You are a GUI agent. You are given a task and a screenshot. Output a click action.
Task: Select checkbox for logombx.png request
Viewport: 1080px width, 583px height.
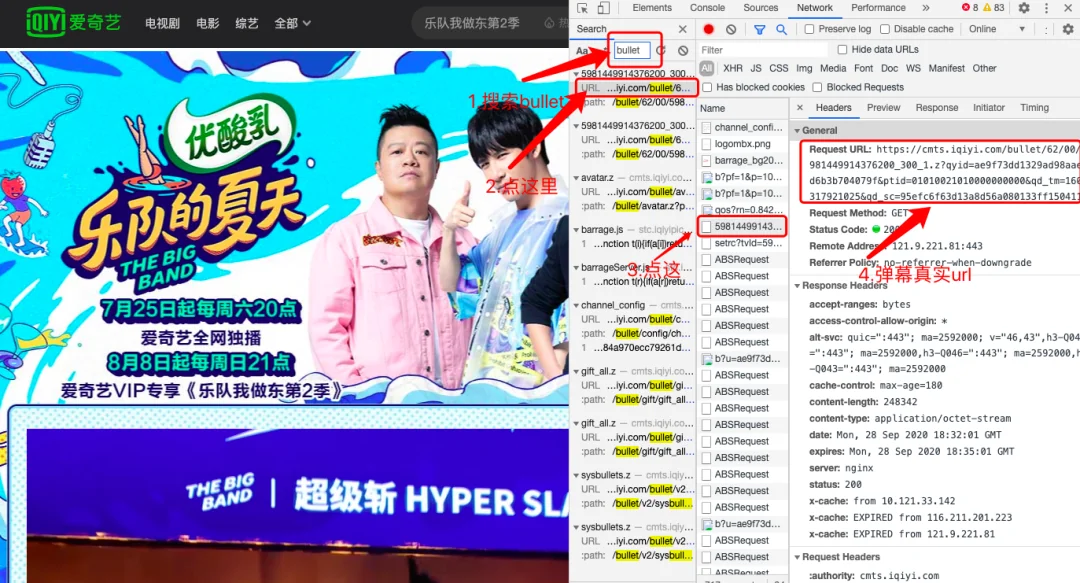(707, 144)
